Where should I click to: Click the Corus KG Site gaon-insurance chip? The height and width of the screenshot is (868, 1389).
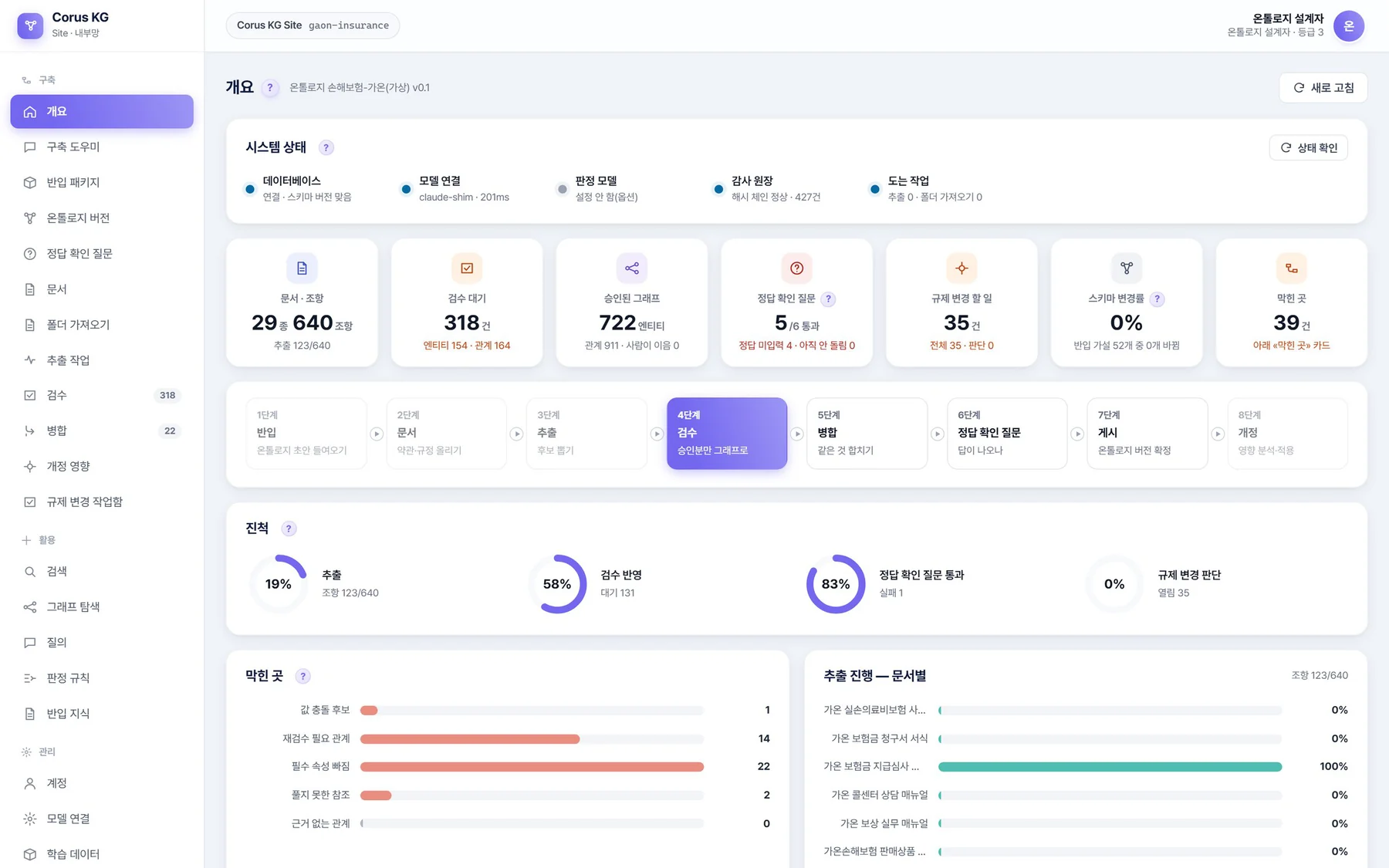pos(313,25)
